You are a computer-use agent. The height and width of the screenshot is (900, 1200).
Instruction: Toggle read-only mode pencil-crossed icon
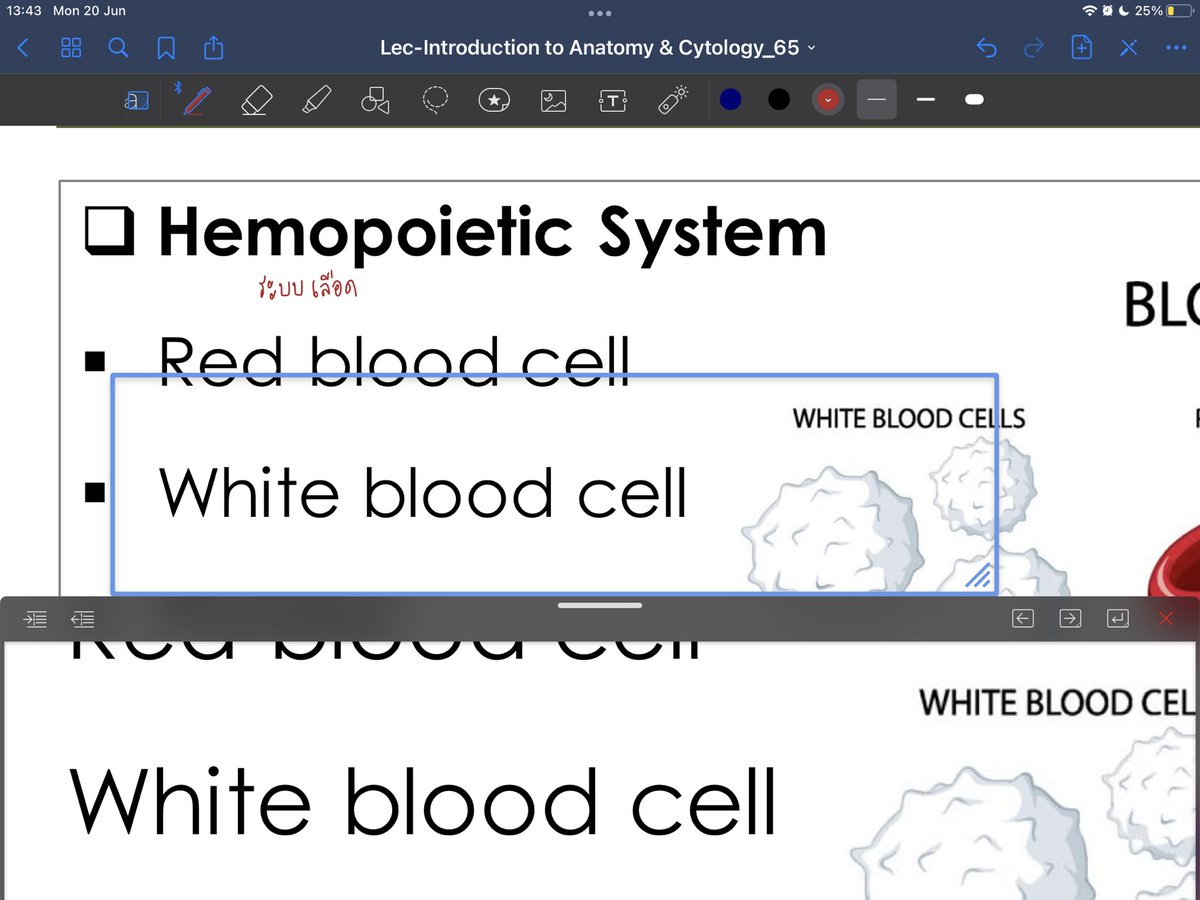[1129, 48]
